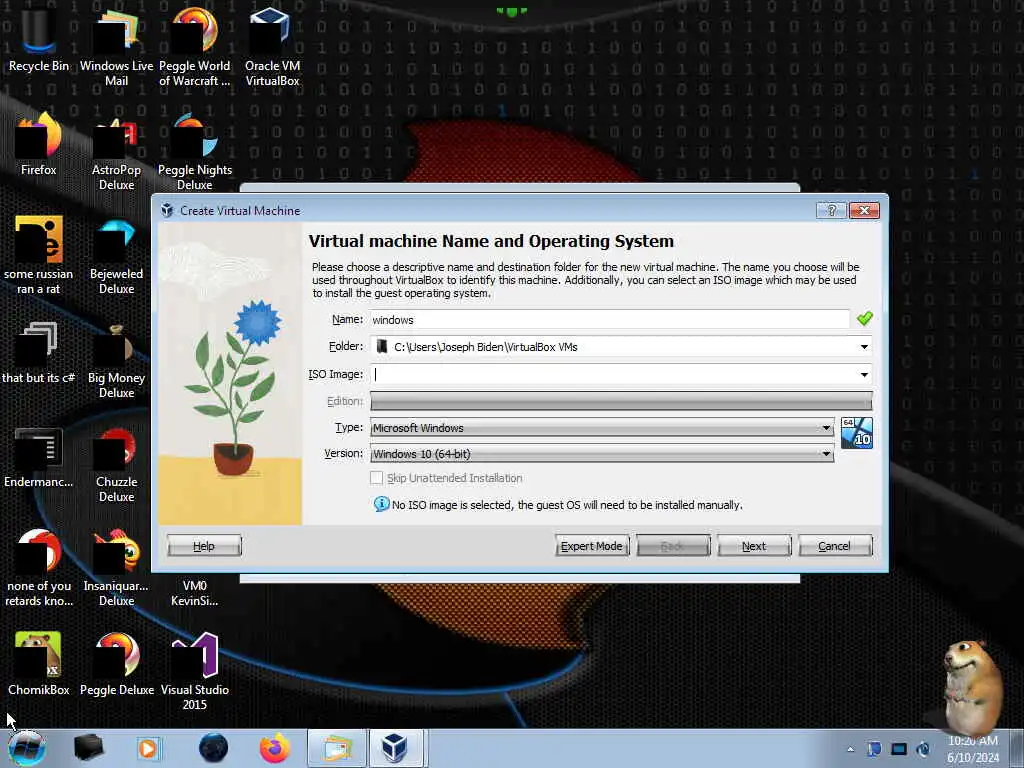Select Peggle World of Warcraft desktop icon
The width and height of the screenshot is (1024, 768).
pyautogui.click(x=195, y=46)
